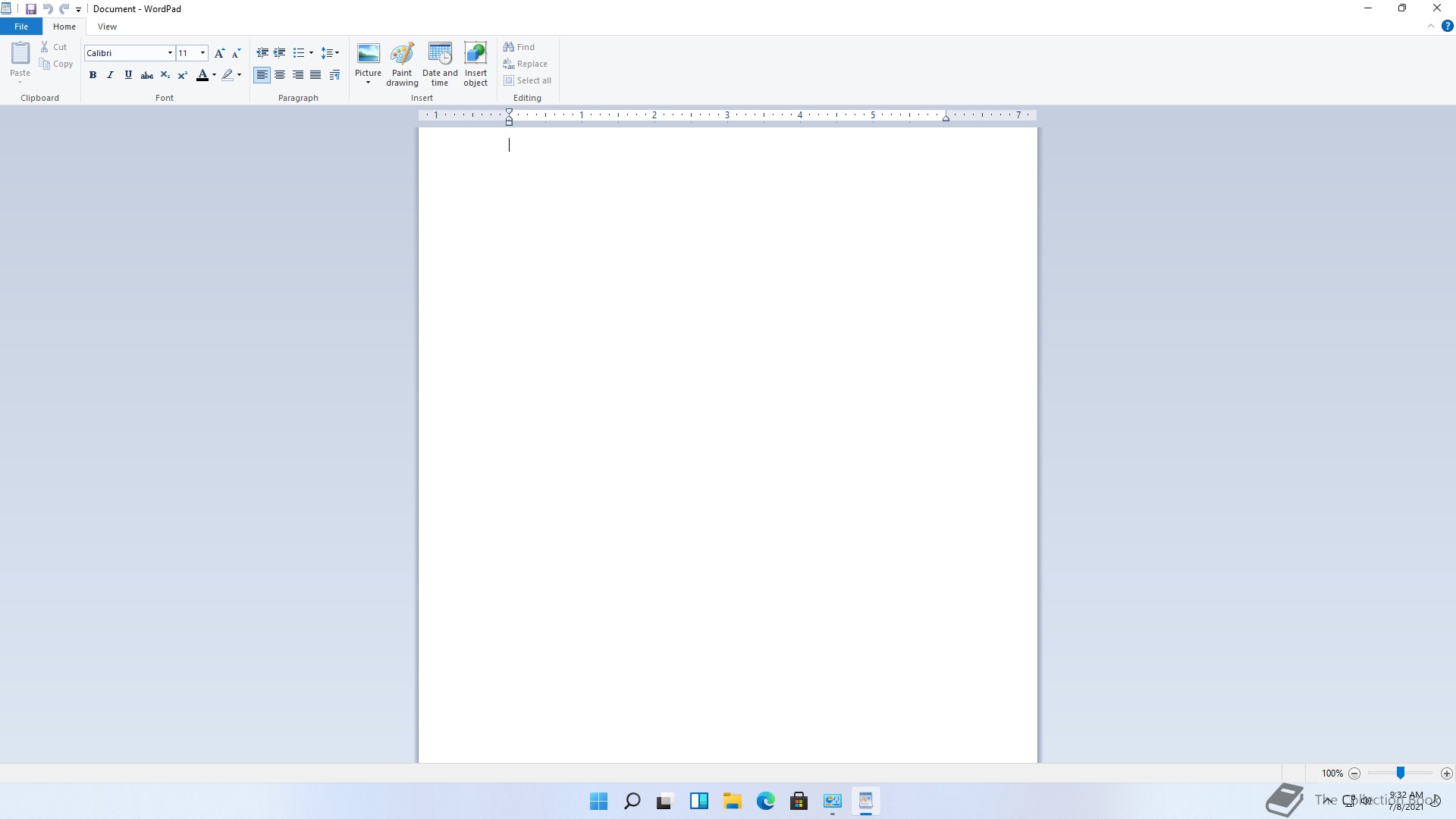Screen dimensions: 1456x819
Task: Switch to the View tab
Action: click(107, 27)
